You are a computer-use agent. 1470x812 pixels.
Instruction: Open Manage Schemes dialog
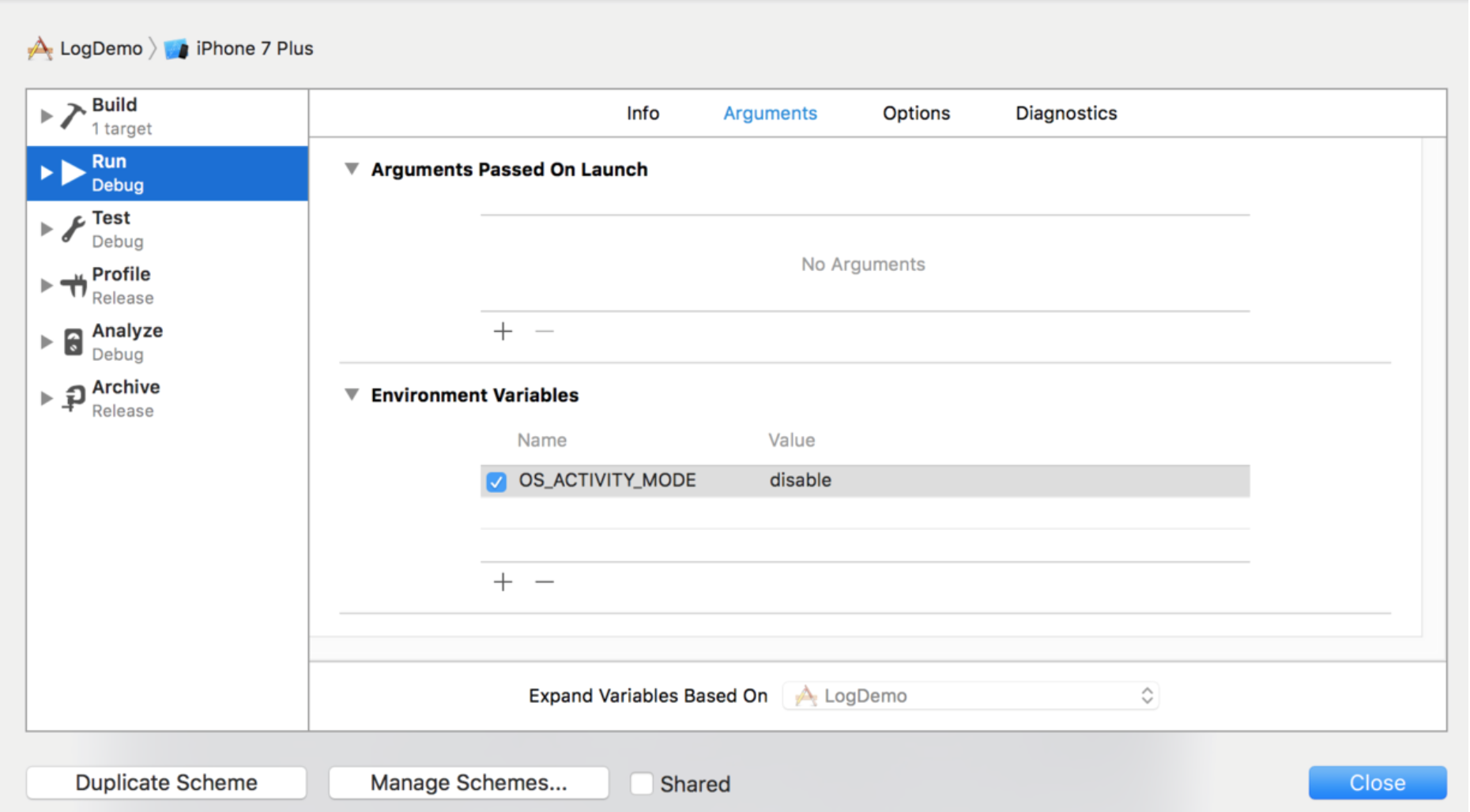tap(469, 783)
